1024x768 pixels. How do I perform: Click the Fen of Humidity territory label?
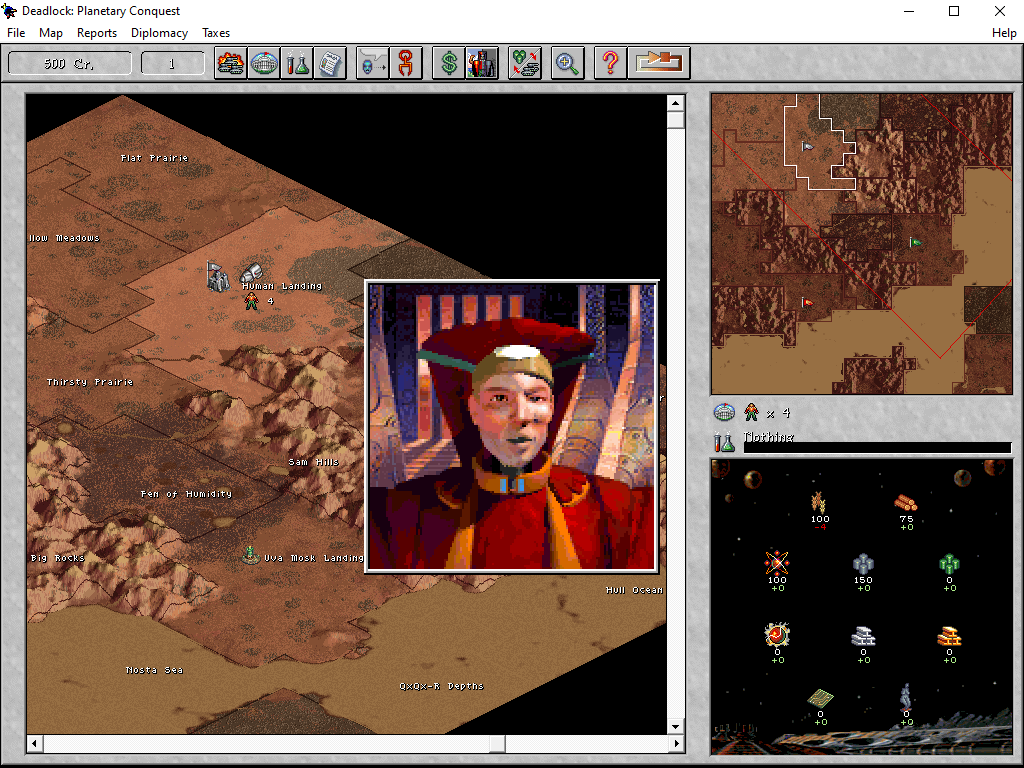tap(186, 494)
